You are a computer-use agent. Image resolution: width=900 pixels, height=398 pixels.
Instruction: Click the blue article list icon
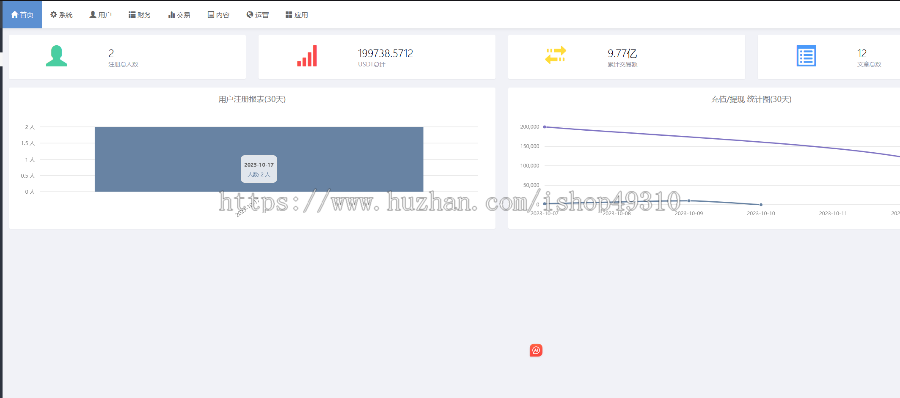pos(806,56)
